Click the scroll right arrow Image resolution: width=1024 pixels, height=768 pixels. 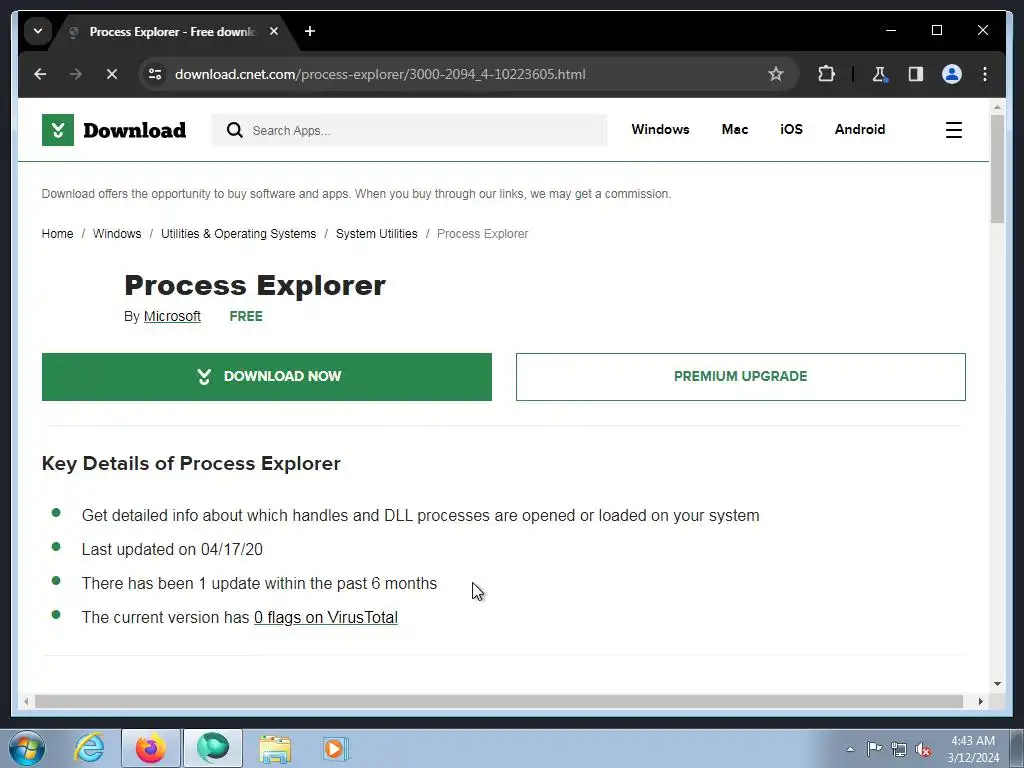pos(980,701)
